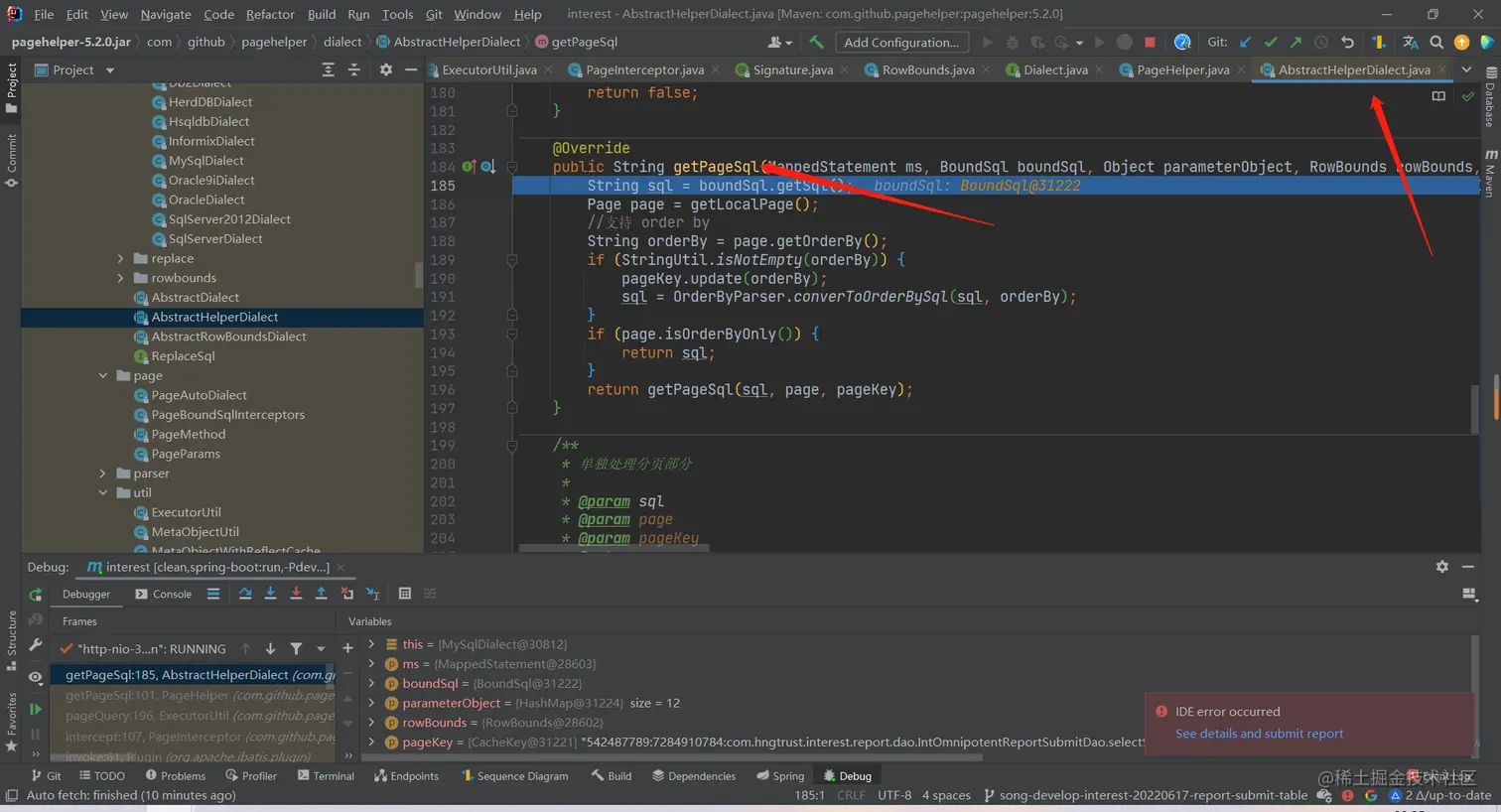Open Terminal tool window button
The width and height of the screenshot is (1501, 812).
[326, 776]
